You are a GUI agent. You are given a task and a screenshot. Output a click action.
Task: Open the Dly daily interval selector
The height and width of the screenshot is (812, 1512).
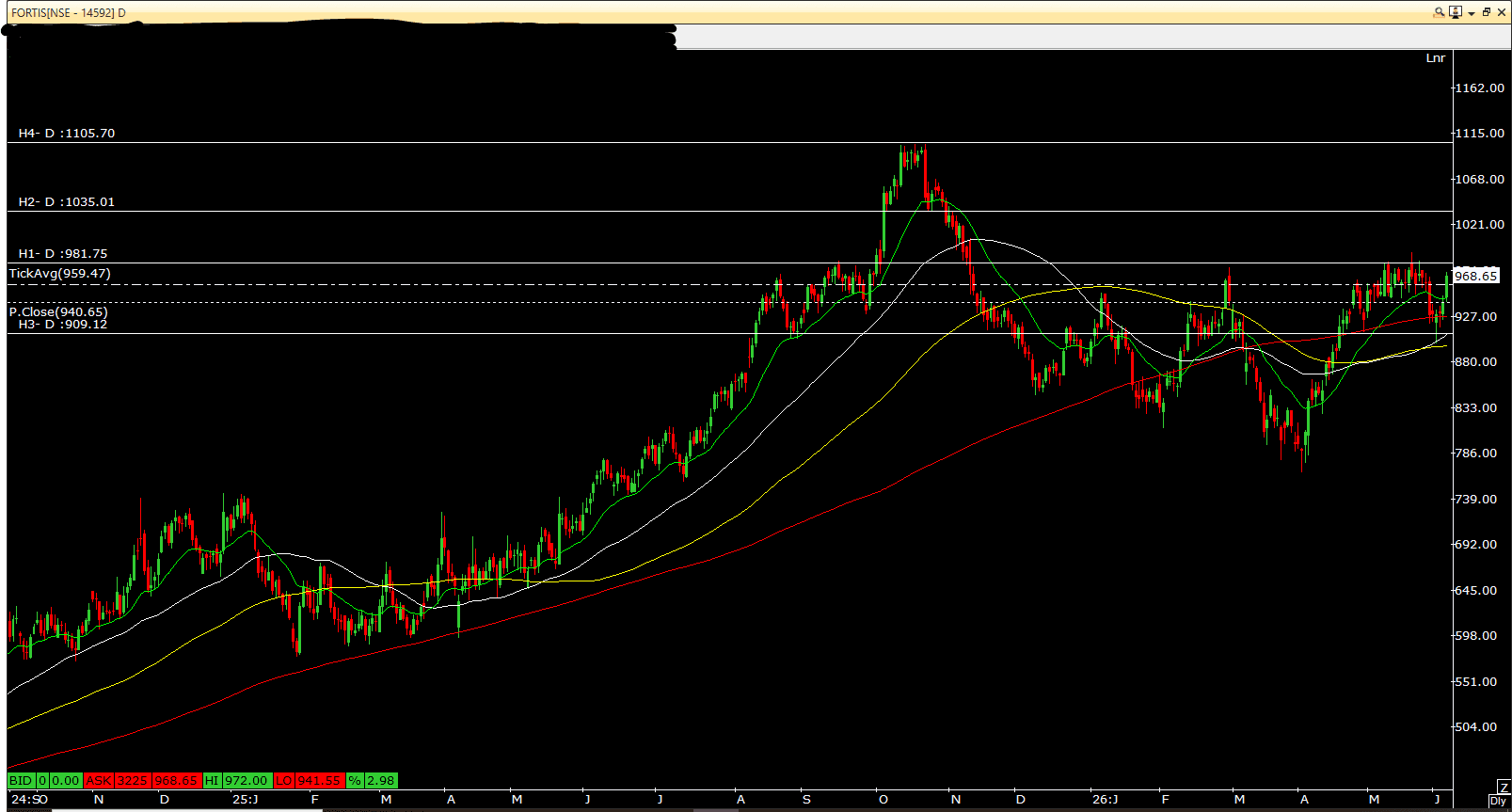(x=1498, y=801)
